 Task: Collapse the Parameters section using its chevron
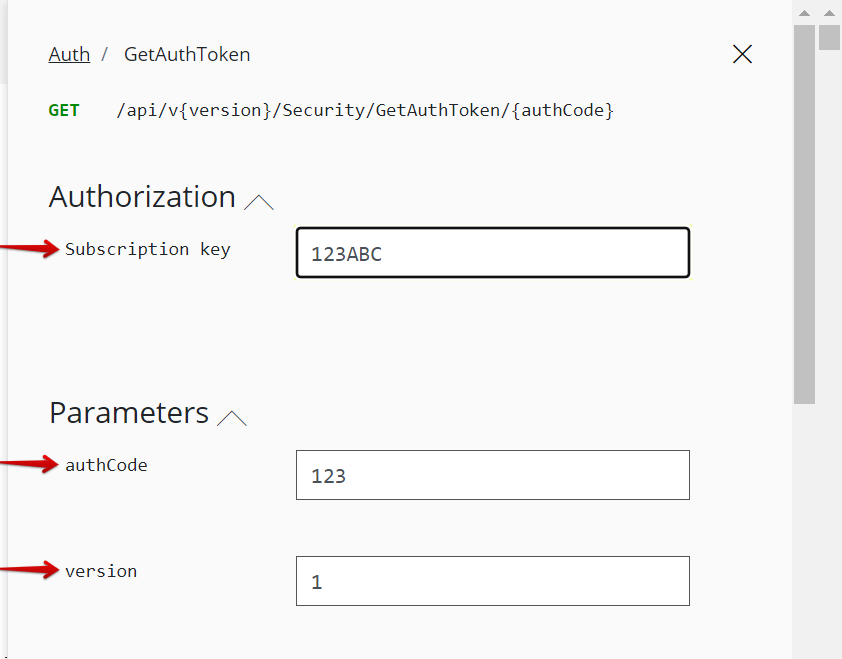(x=232, y=418)
